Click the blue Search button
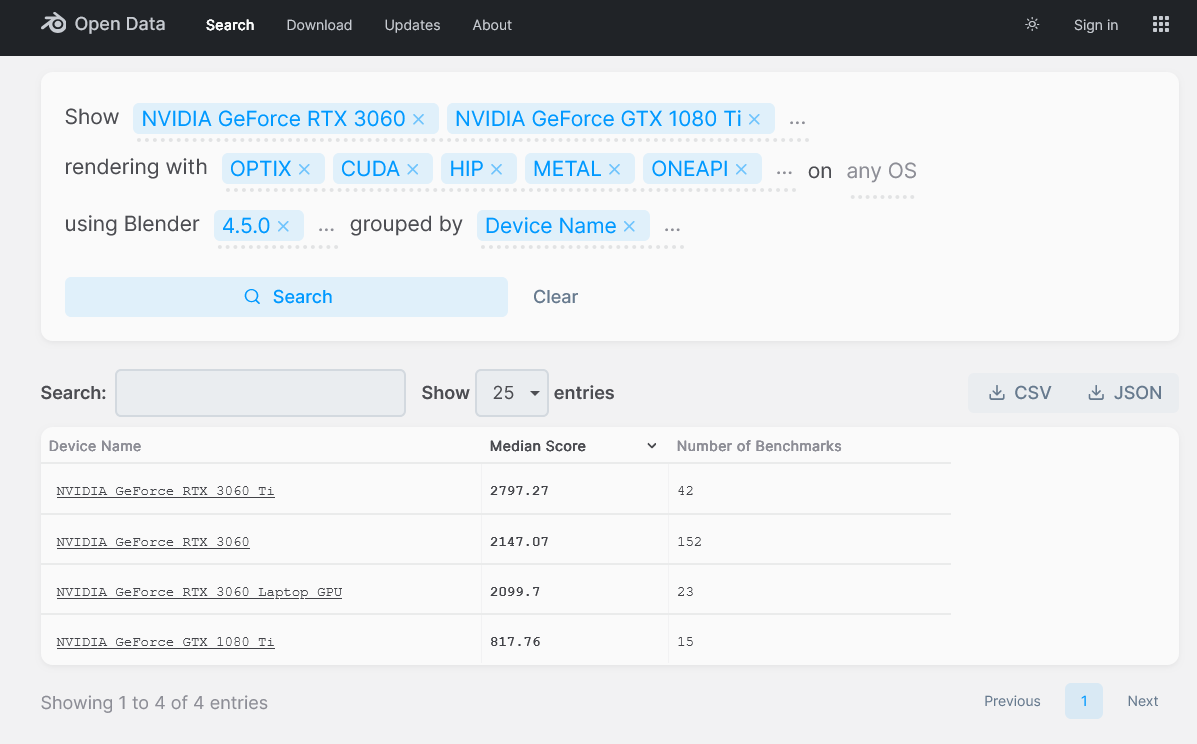The height and width of the screenshot is (744, 1197). 286,297
